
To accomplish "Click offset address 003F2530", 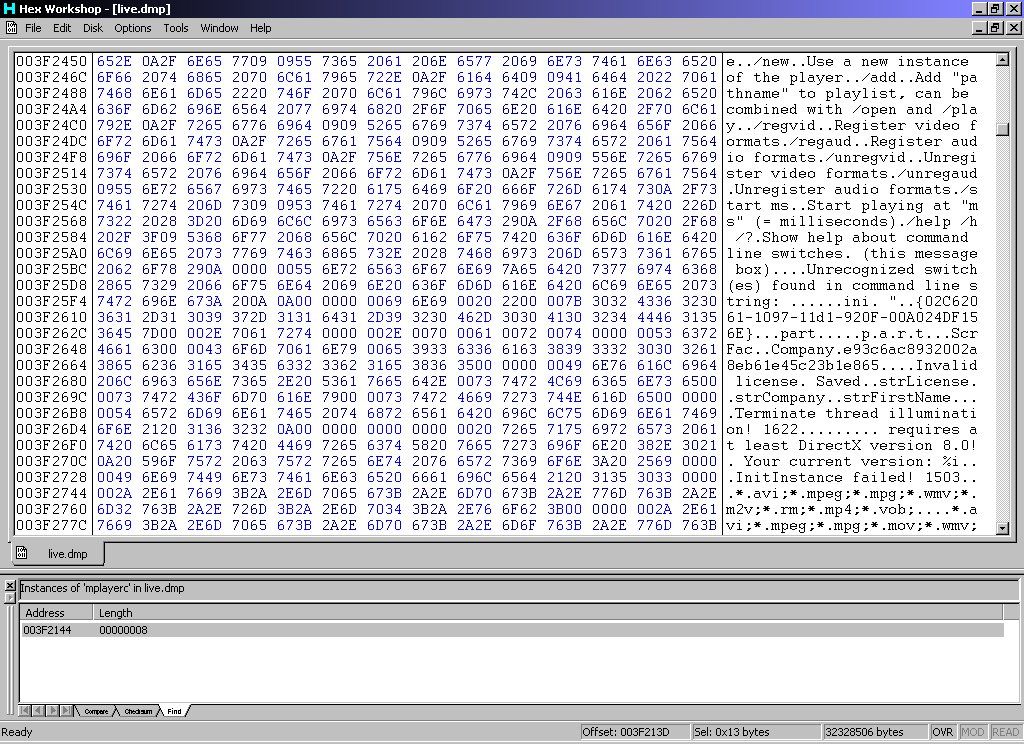I will 52,189.
